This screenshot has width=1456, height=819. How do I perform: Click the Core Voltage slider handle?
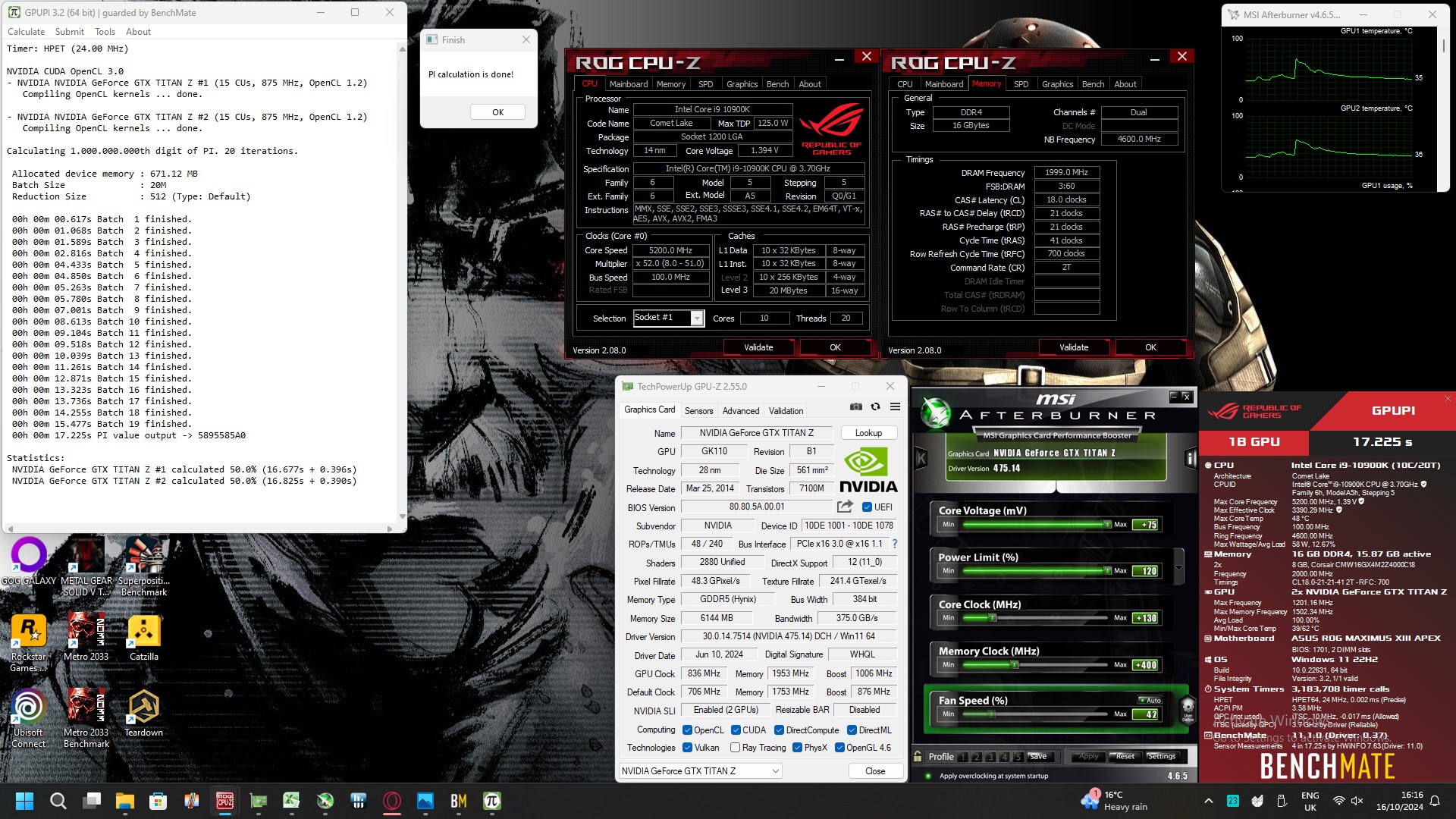coord(1108,525)
